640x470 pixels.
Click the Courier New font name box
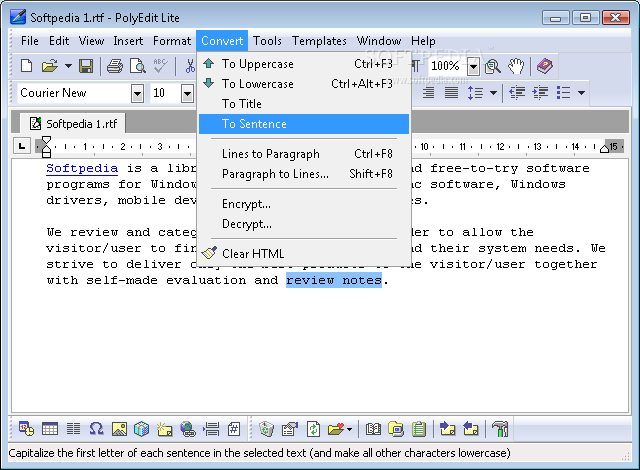75,93
